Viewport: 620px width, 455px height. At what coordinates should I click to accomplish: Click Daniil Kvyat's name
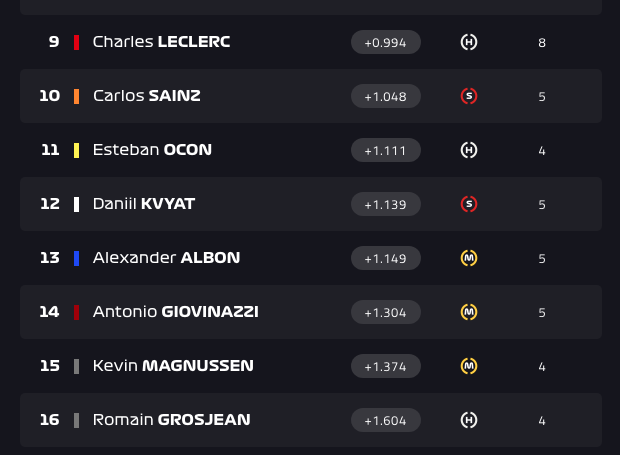click(144, 204)
